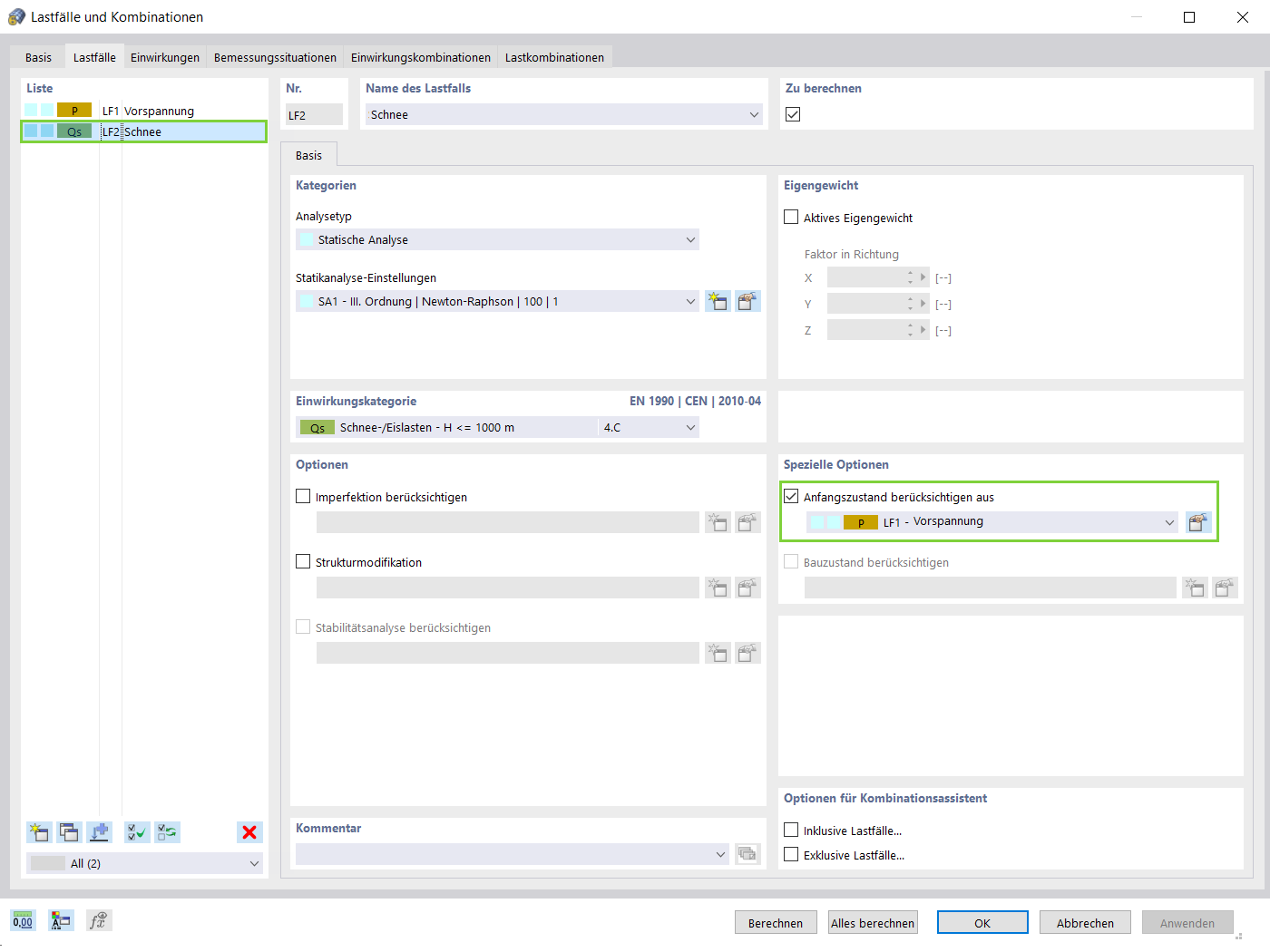Toggle Bauzustand berücksichtigen checkbox

(x=791, y=562)
